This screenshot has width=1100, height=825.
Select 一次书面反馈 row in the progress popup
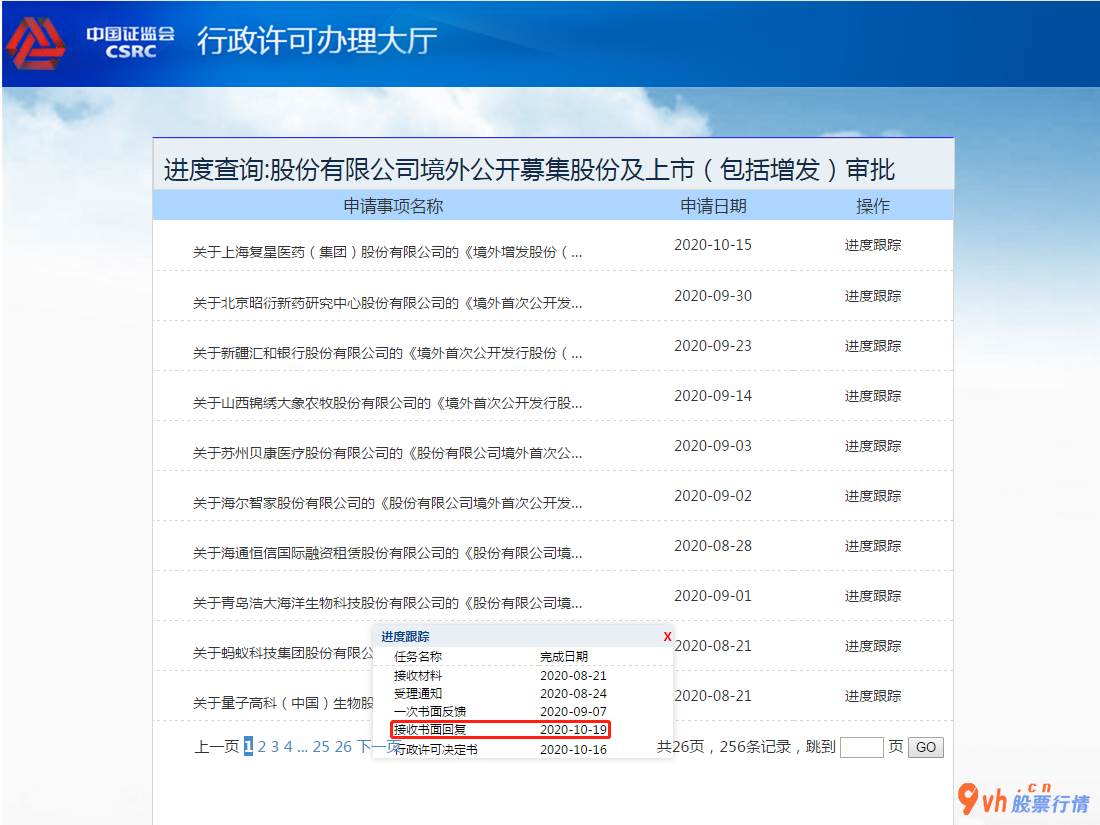(500, 711)
